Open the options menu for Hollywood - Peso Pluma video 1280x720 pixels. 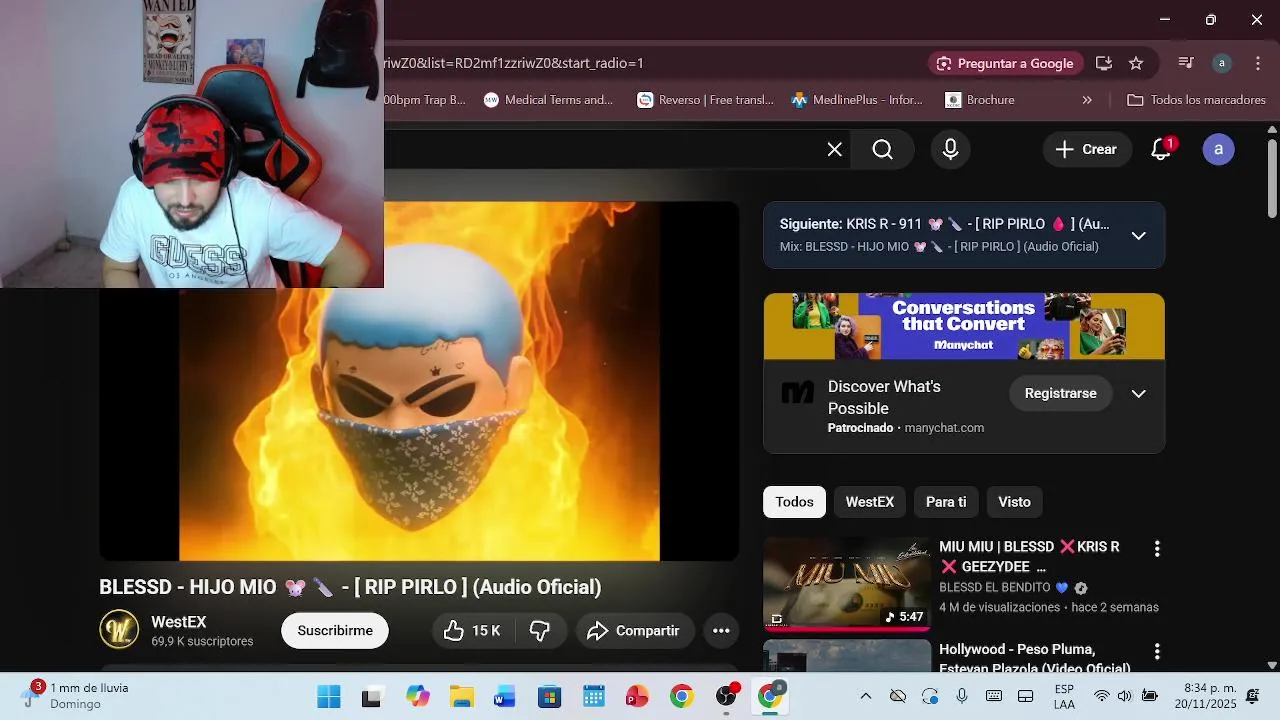click(x=1157, y=651)
